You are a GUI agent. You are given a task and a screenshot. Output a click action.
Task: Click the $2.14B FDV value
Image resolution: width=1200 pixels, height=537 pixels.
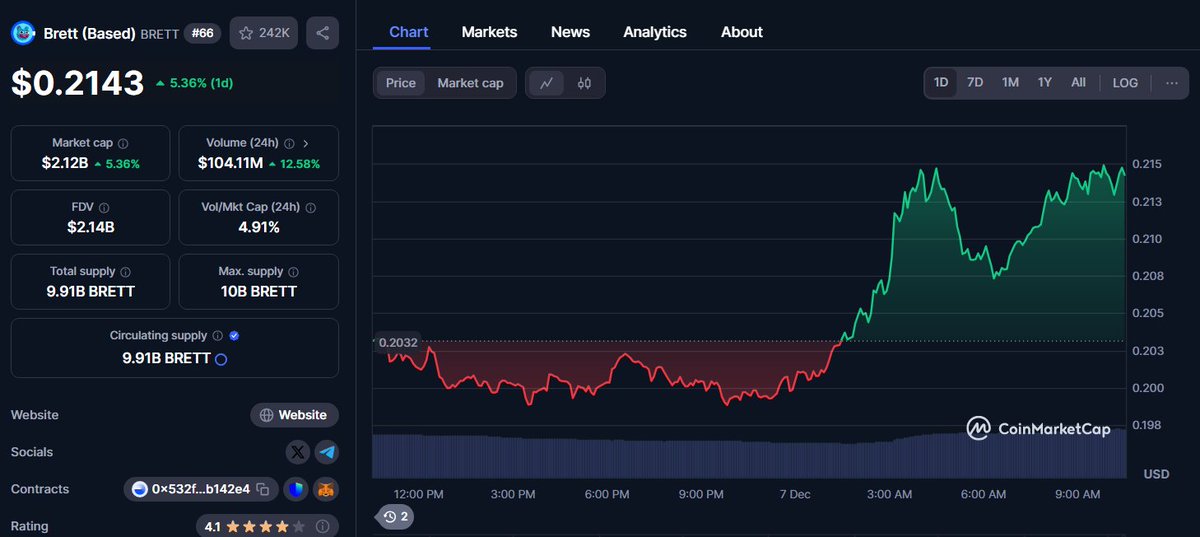[x=91, y=227]
